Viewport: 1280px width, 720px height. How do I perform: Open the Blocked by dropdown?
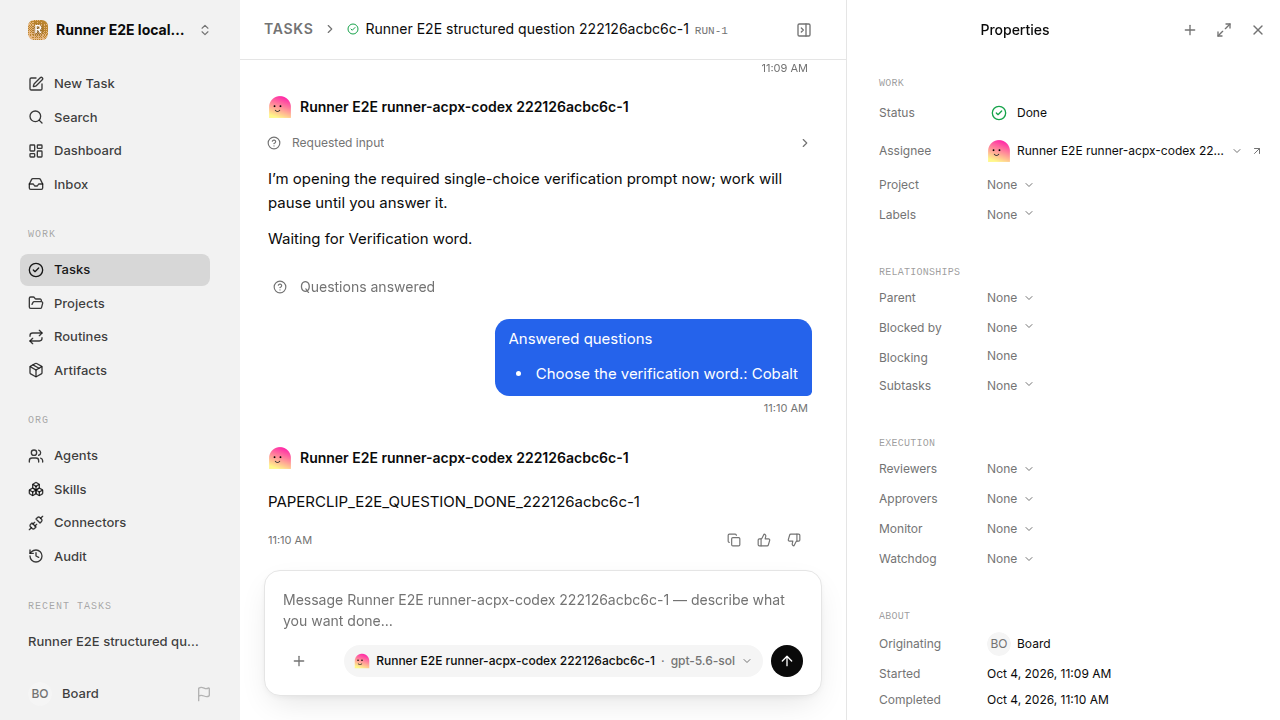coord(1010,328)
